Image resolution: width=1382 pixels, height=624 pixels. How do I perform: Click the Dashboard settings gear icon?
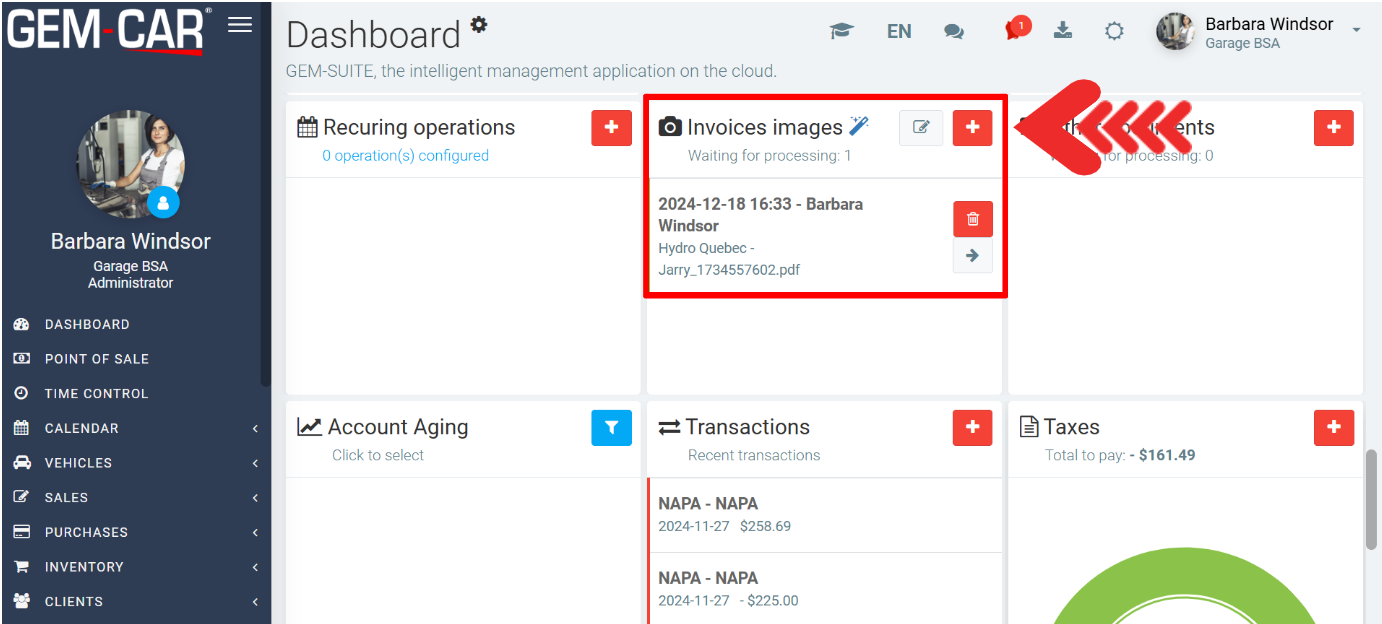479,25
